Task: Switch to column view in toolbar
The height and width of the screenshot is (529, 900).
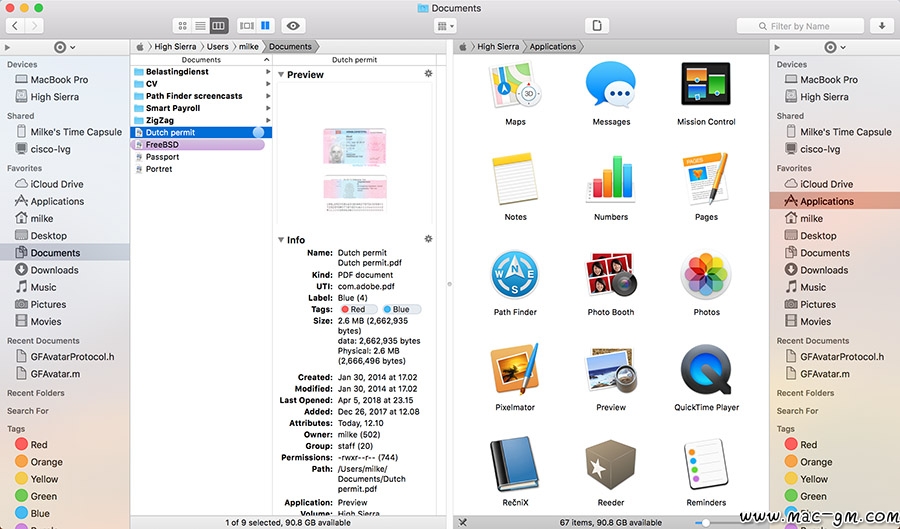Action: 219,26
